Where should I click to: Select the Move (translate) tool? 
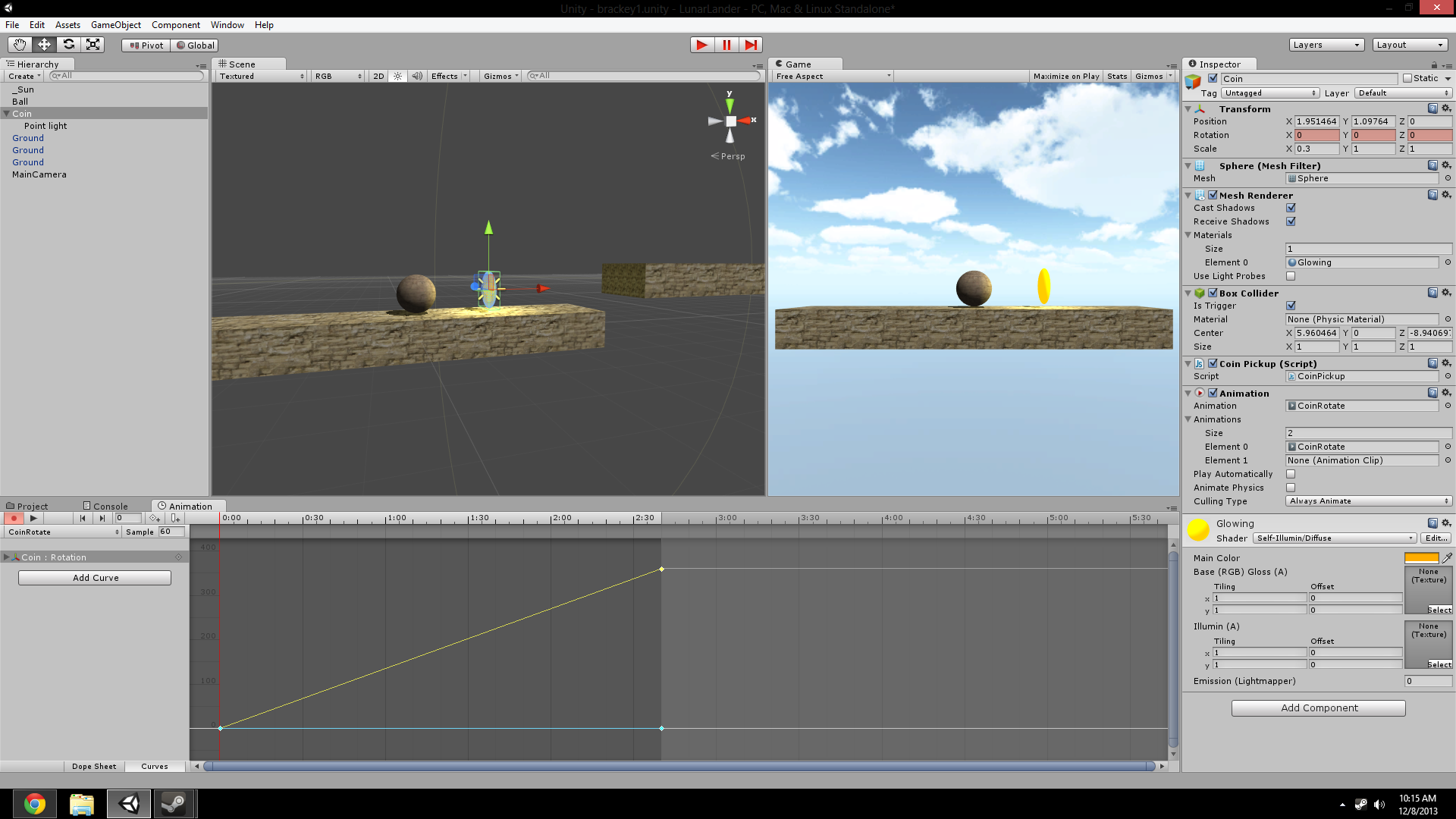pyautogui.click(x=44, y=45)
